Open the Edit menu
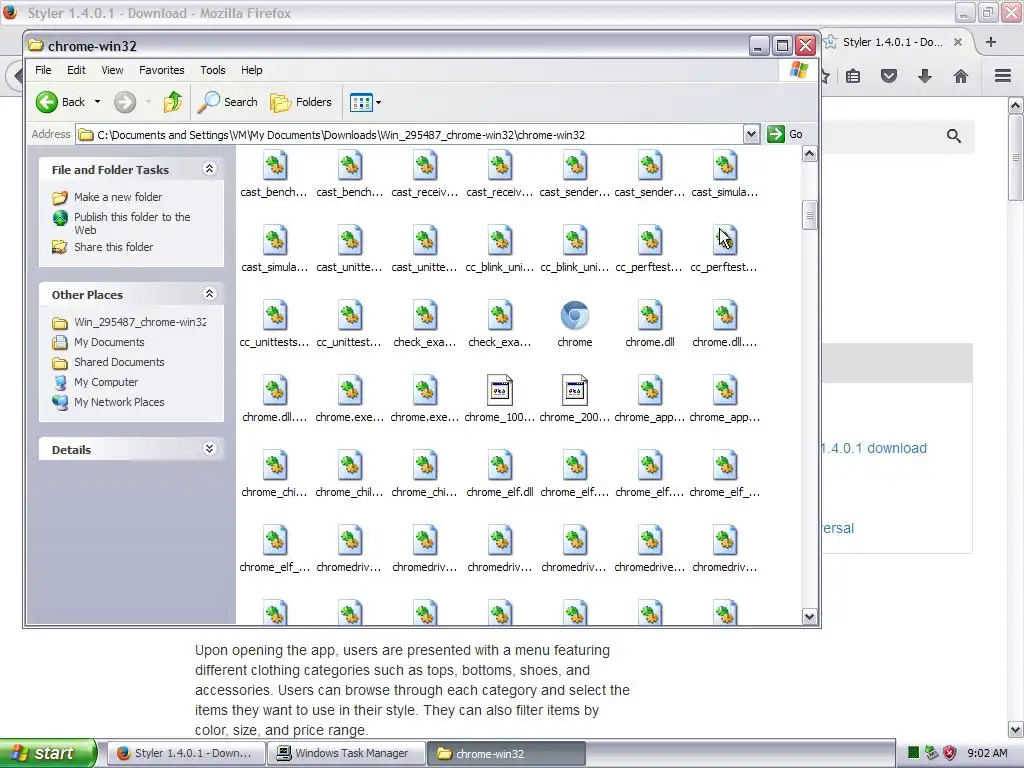Viewport: 1024px width, 768px height. (76, 70)
